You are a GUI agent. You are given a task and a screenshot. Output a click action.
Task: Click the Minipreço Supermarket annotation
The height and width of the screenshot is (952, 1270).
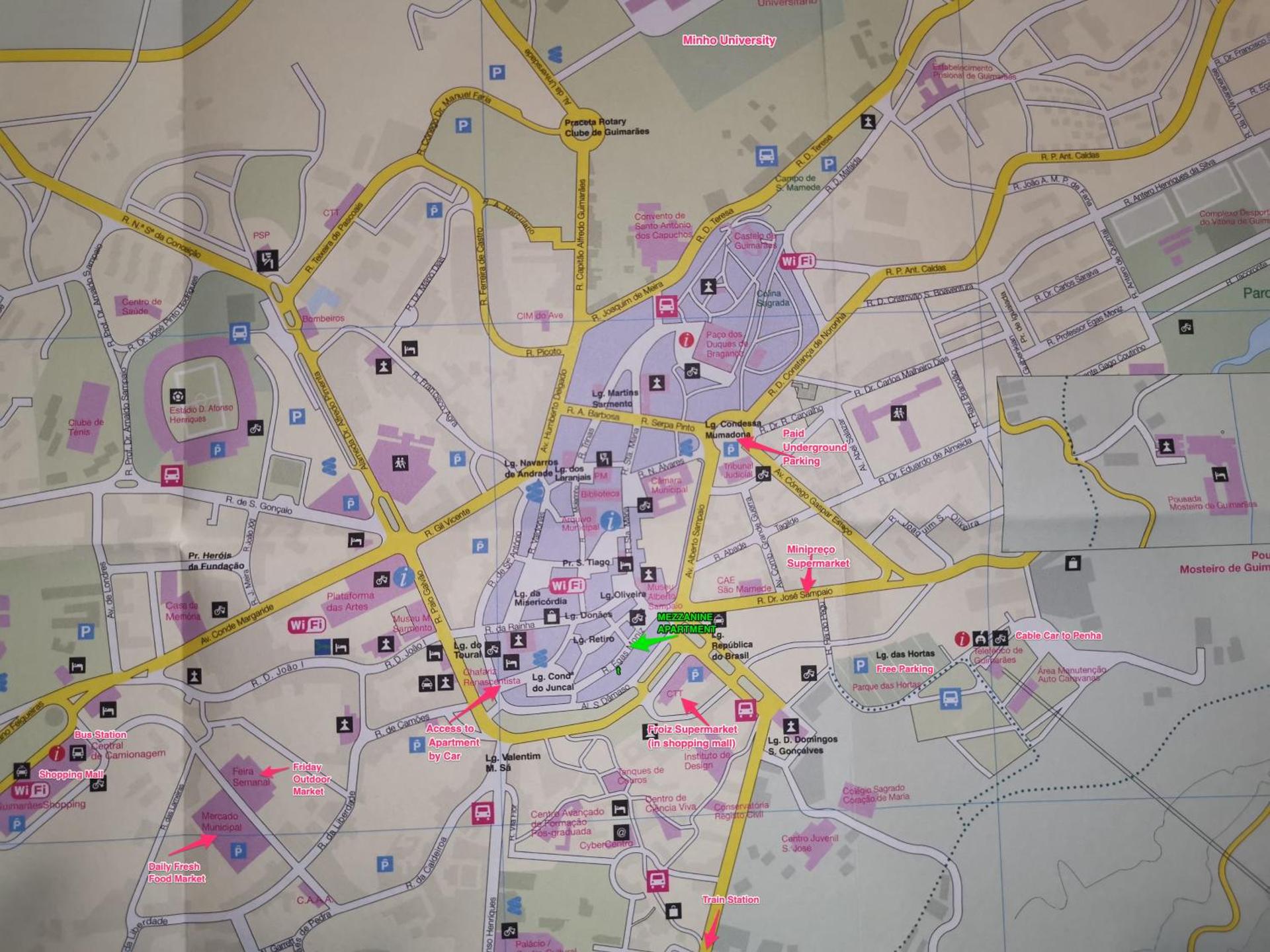tap(818, 556)
